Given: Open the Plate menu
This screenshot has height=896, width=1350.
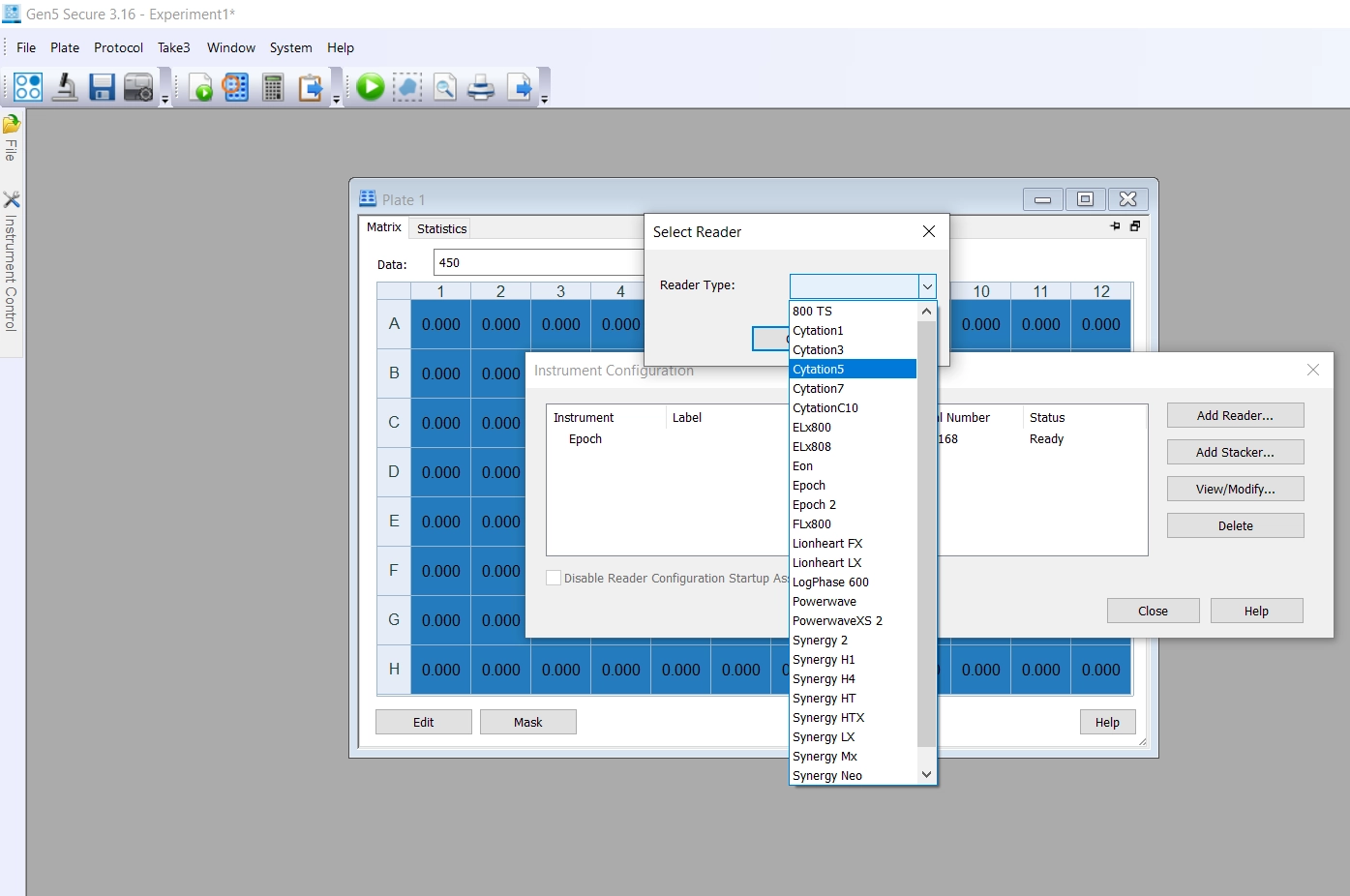Looking at the screenshot, I should pyautogui.click(x=65, y=47).
